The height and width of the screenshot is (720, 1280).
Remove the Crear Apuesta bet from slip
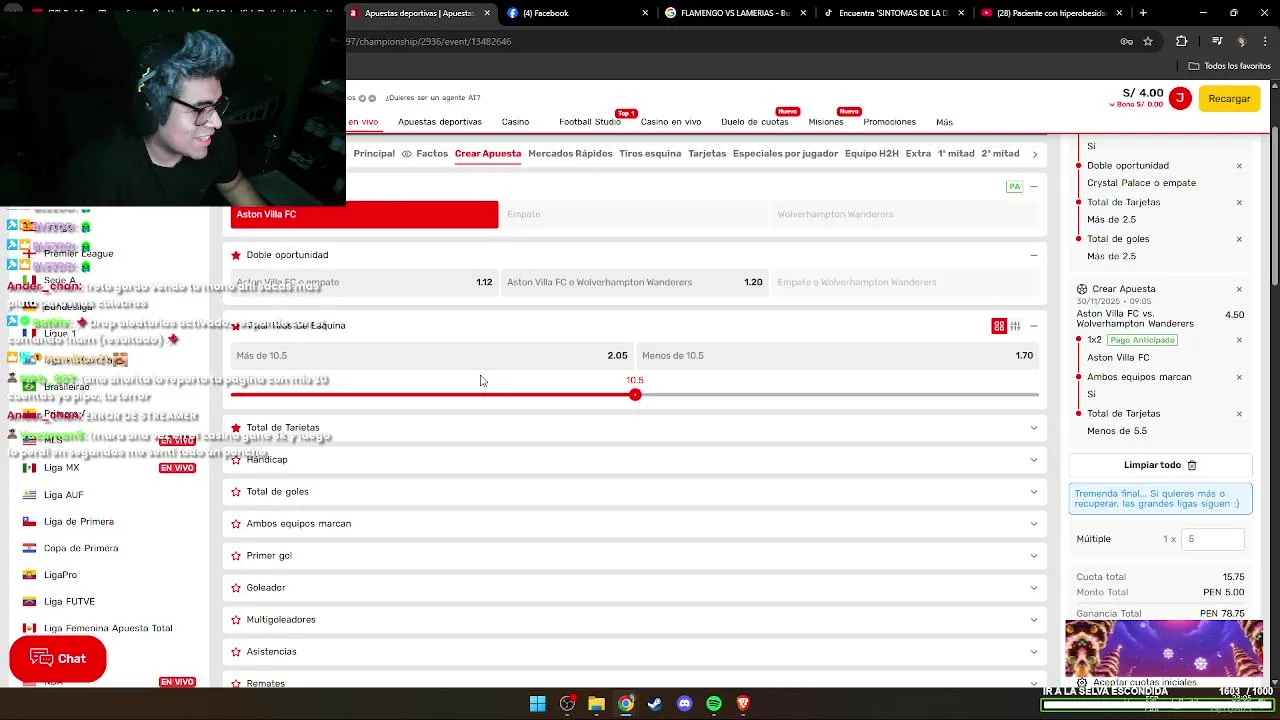(x=1239, y=289)
